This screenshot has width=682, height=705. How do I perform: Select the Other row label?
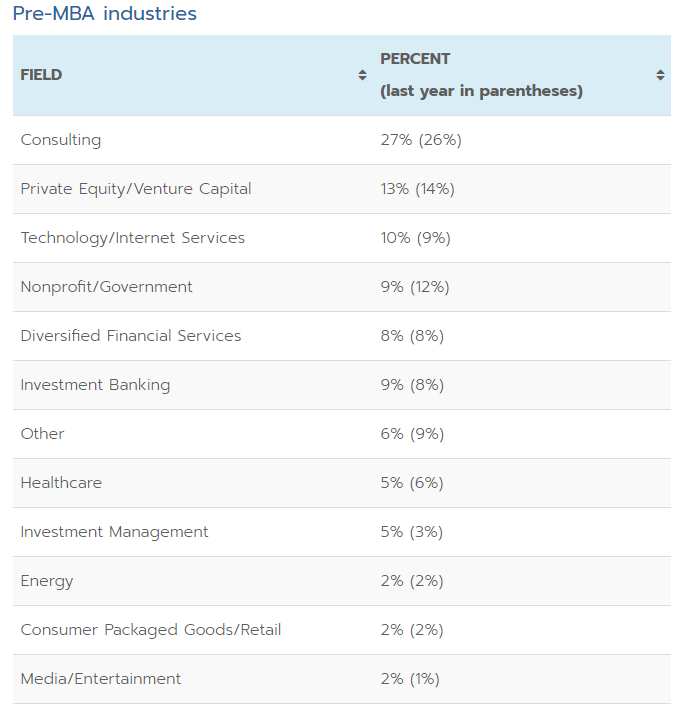point(42,434)
